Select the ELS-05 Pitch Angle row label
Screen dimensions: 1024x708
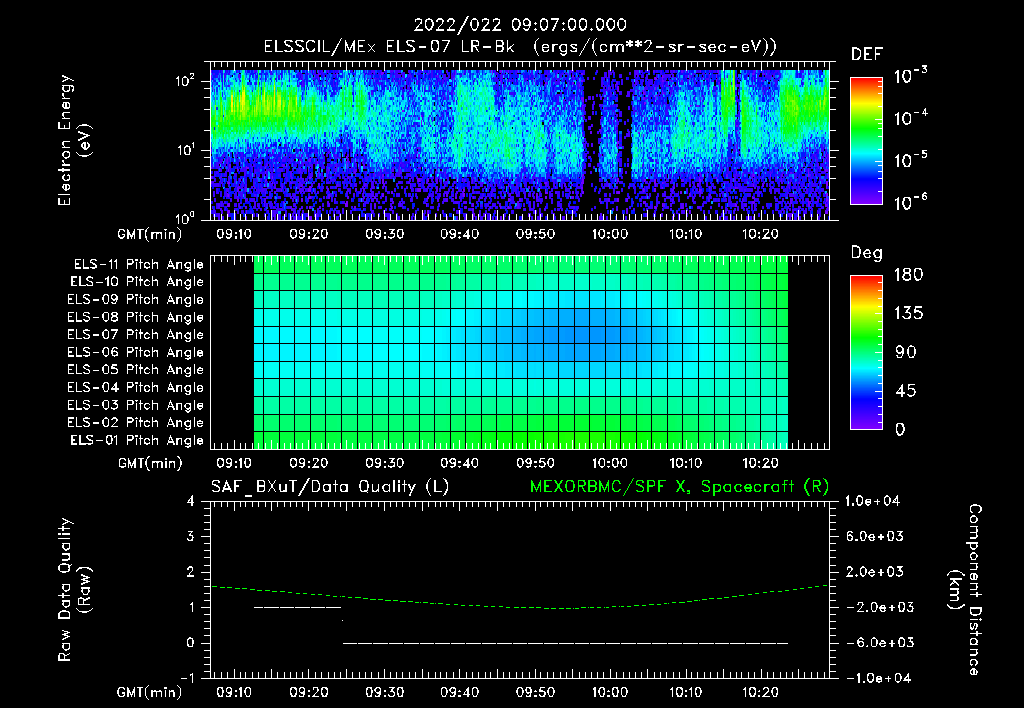pyautogui.click(x=136, y=370)
